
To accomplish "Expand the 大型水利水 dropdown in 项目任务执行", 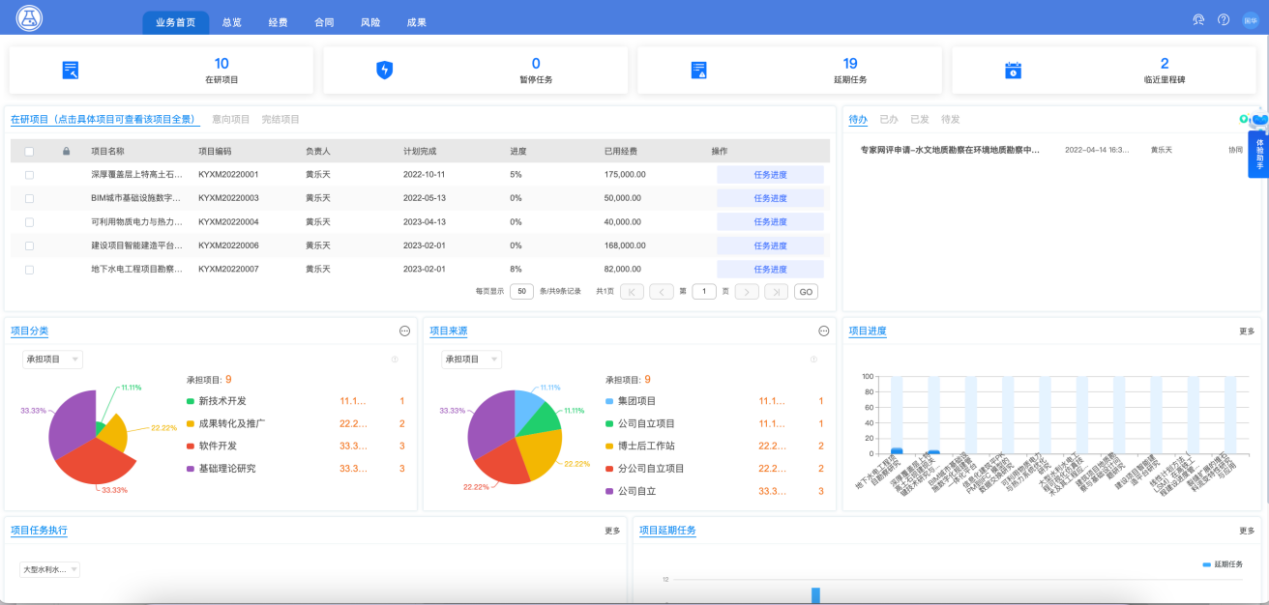I will [50, 569].
